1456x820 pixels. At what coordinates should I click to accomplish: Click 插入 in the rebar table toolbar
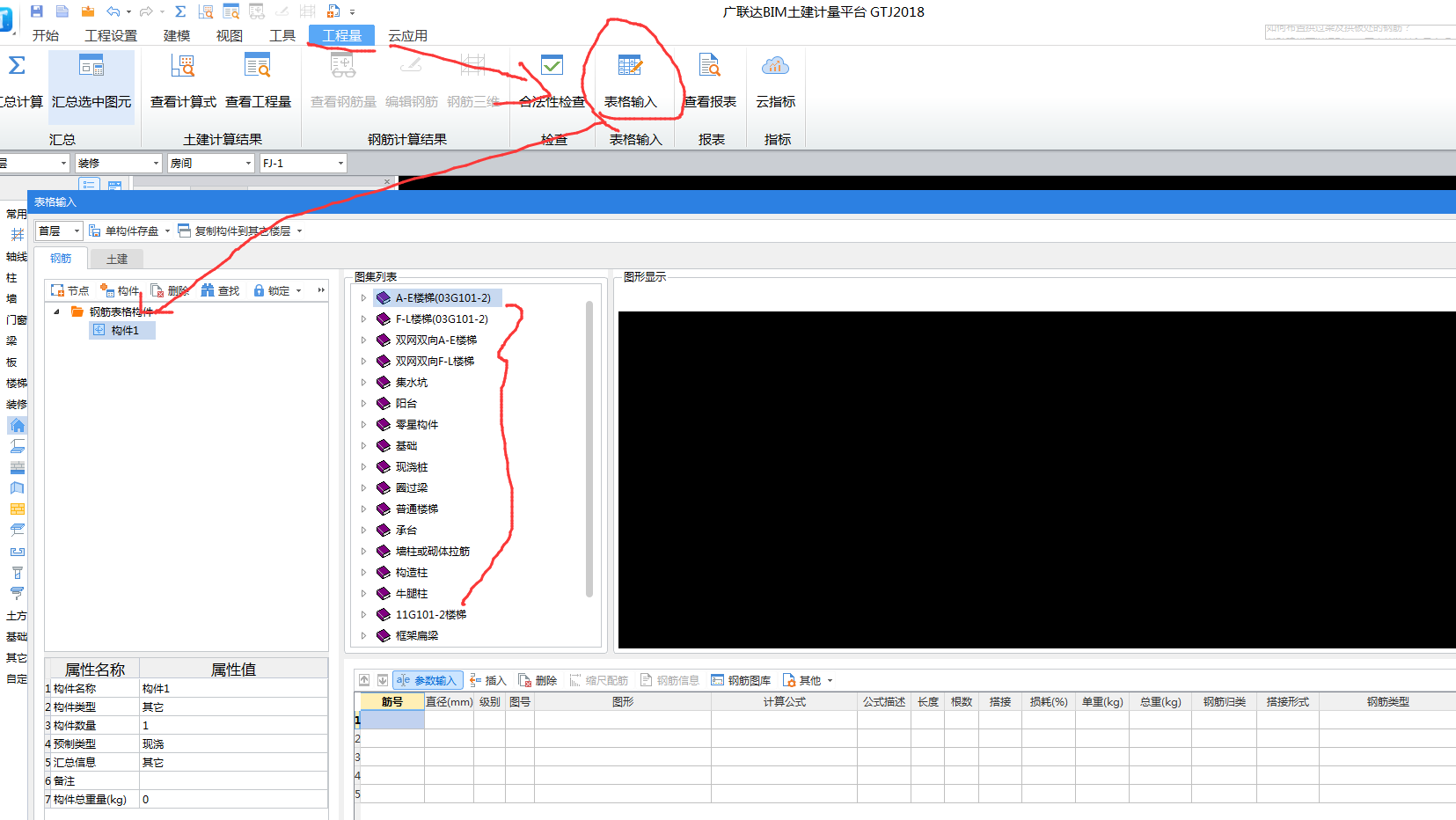click(487, 680)
